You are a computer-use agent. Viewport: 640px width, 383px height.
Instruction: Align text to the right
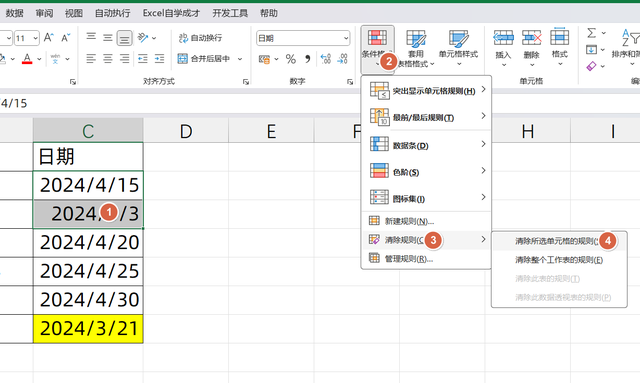pyautogui.click(x=124, y=59)
